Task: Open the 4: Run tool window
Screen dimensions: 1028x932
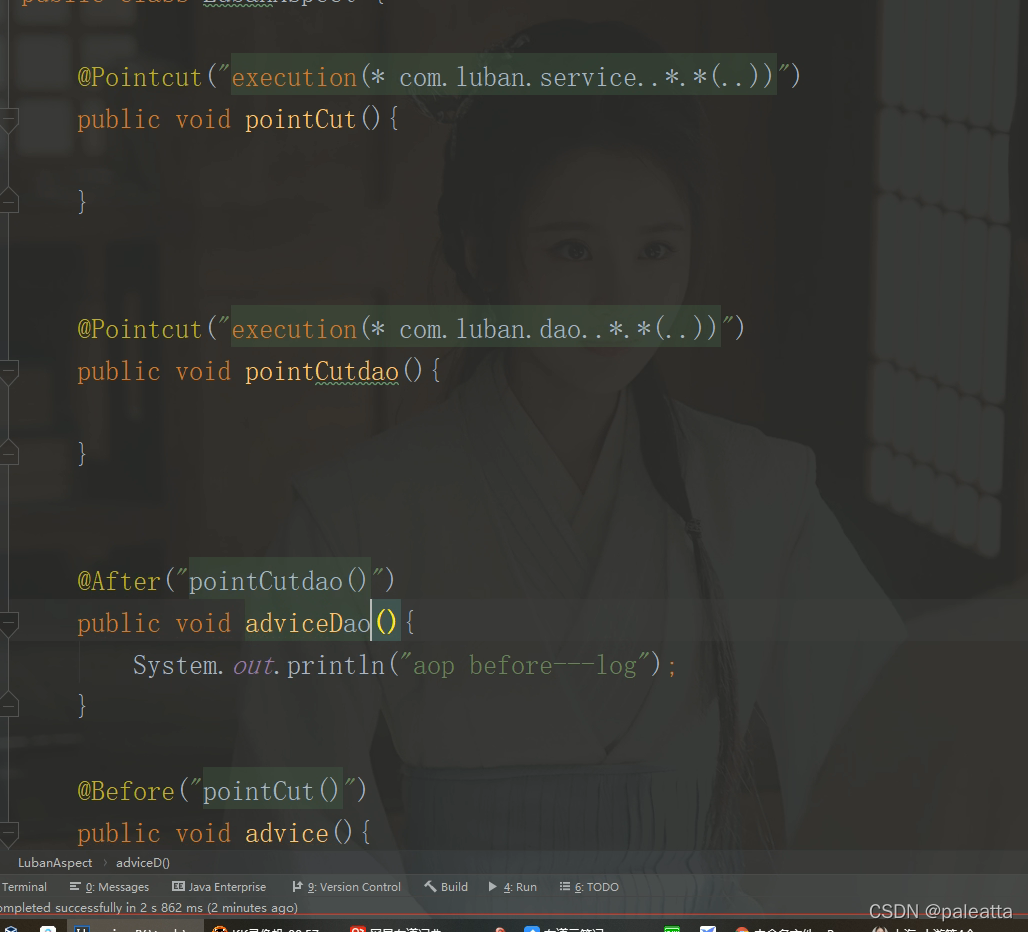Action: (x=513, y=887)
